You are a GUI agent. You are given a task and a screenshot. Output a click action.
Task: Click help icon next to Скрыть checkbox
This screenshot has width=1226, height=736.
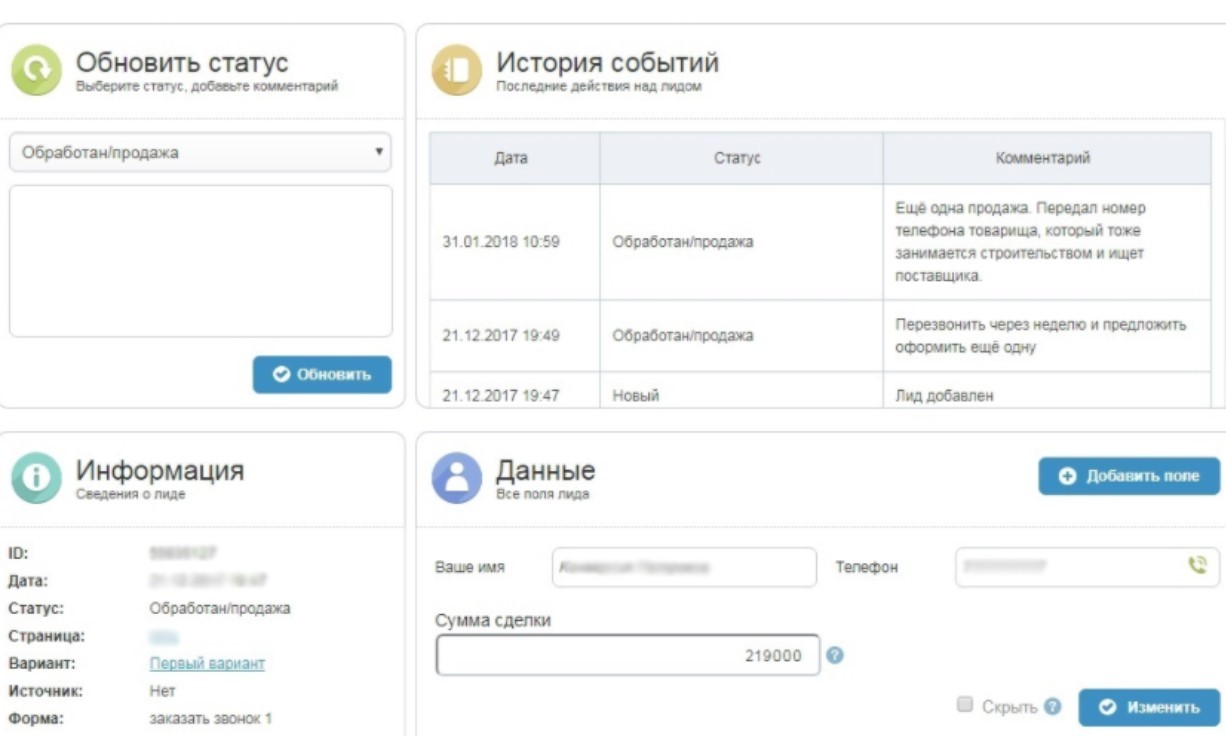click(1052, 706)
